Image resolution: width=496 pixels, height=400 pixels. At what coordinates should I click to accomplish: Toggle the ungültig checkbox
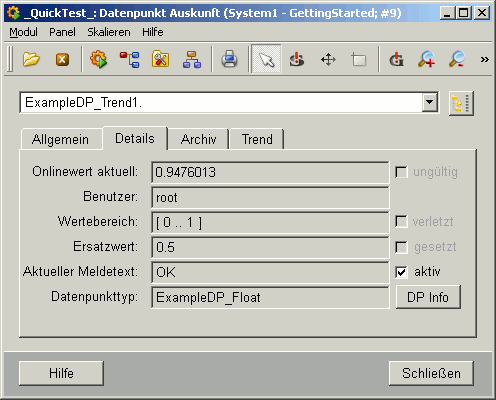tap(401, 172)
